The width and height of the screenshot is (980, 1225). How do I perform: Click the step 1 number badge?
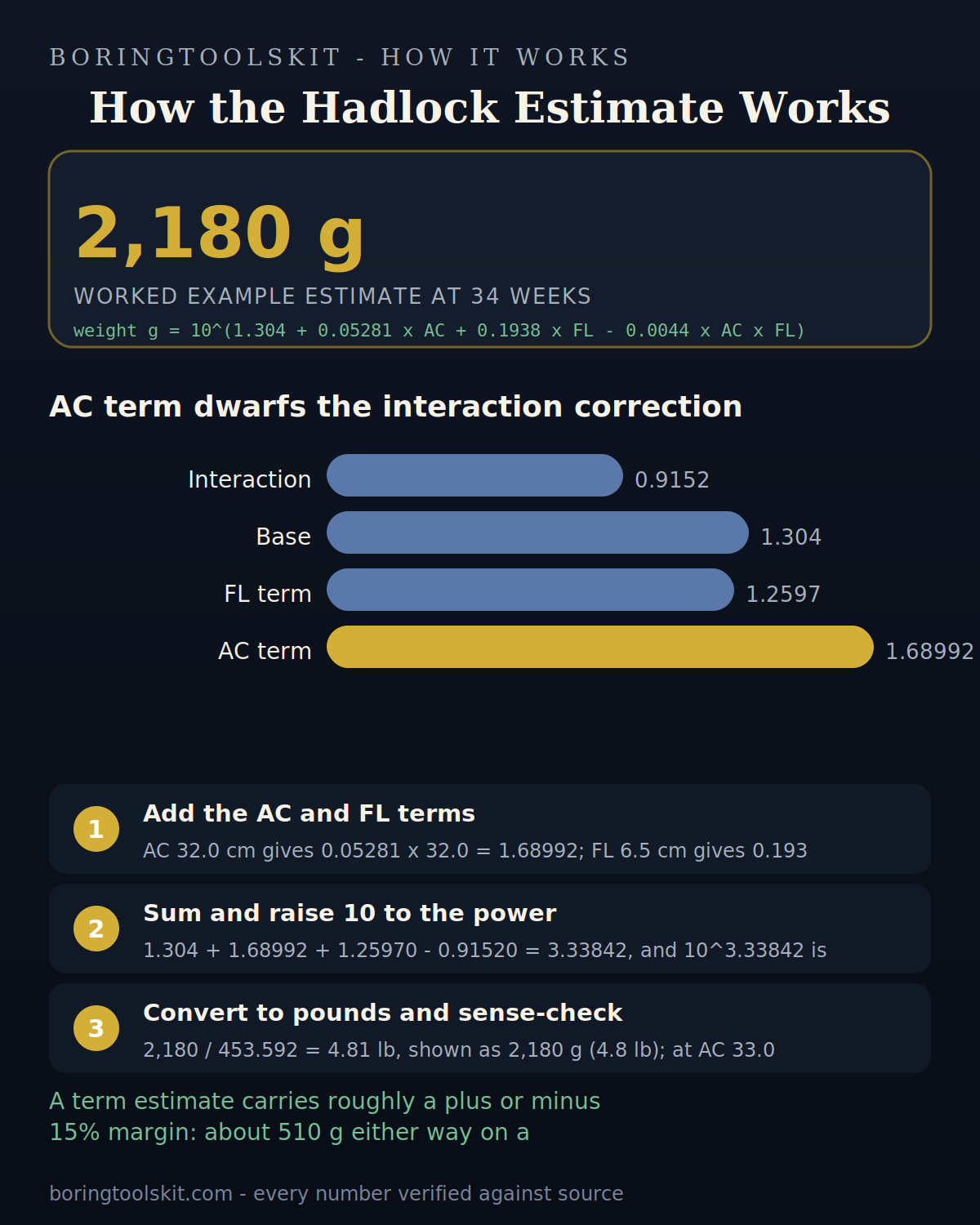(96, 829)
